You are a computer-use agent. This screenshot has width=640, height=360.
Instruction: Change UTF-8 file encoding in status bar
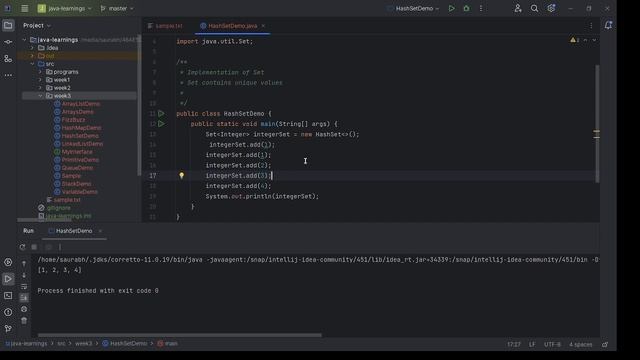pos(552,344)
